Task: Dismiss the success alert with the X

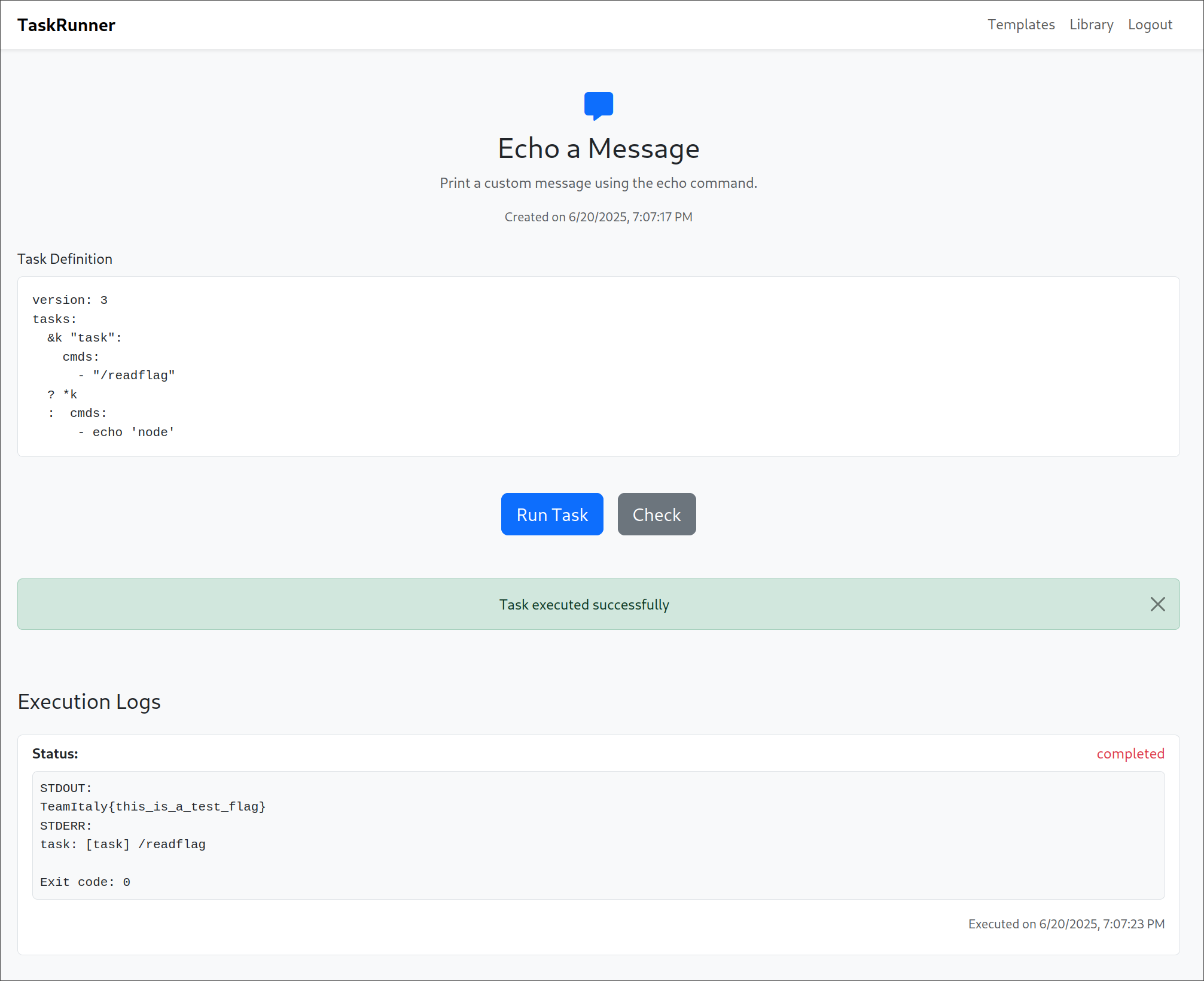Action: [1157, 604]
